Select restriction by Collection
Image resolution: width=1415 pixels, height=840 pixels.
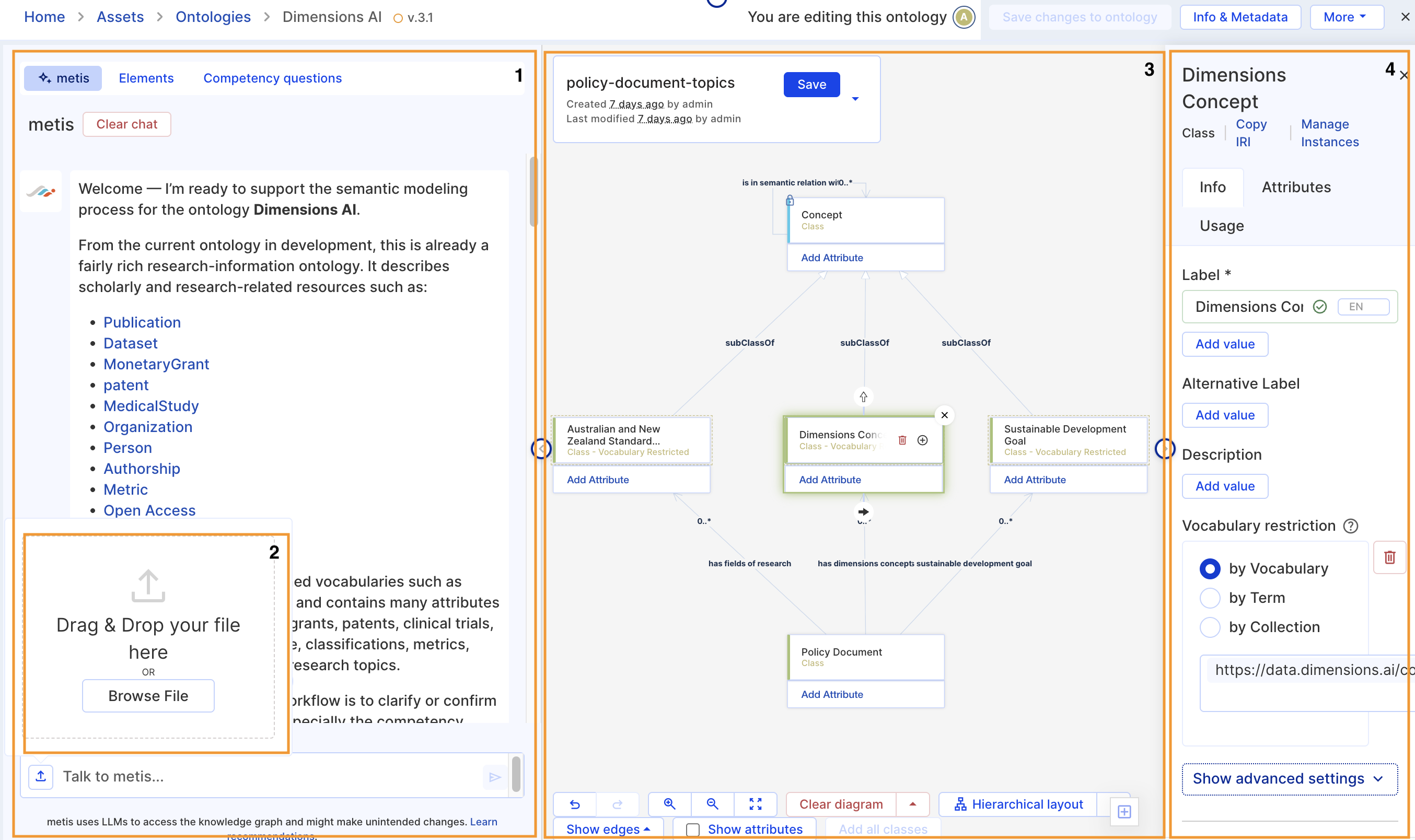pyautogui.click(x=1210, y=627)
